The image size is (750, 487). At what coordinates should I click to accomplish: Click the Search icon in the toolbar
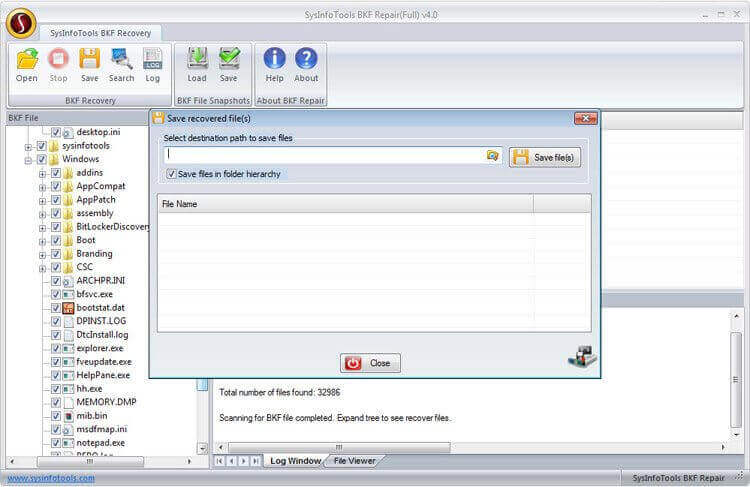pos(121,64)
